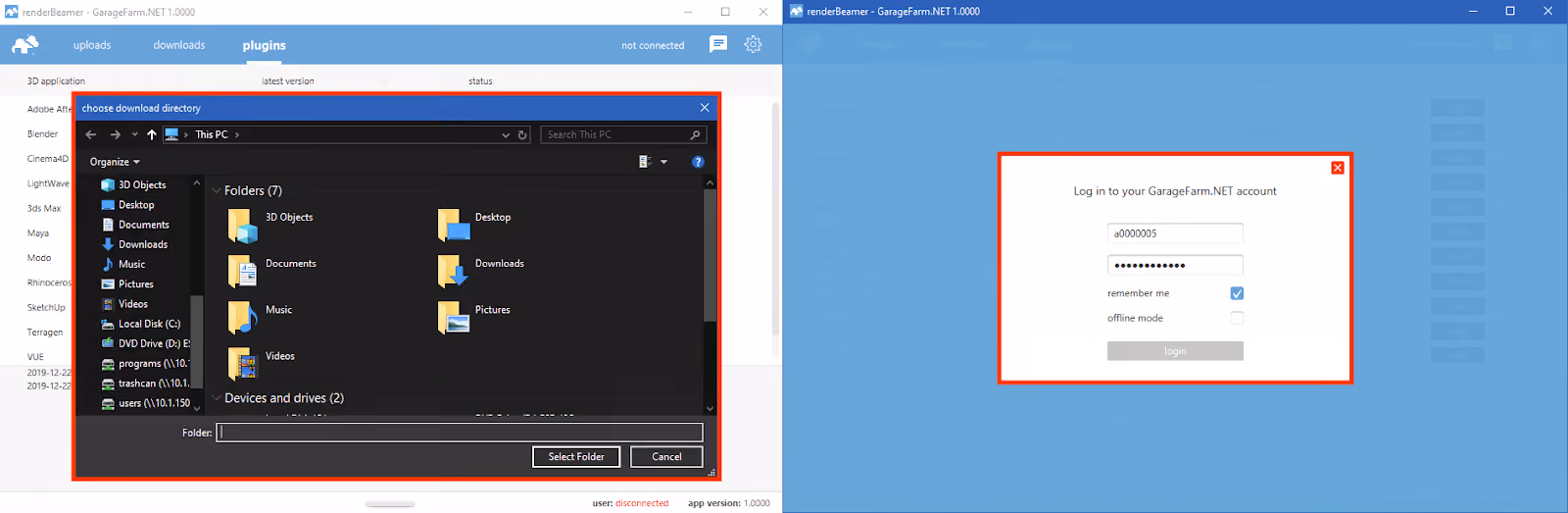Open the view options dropdown arrow
This screenshot has width=1568, height=513.
(663, 162)
